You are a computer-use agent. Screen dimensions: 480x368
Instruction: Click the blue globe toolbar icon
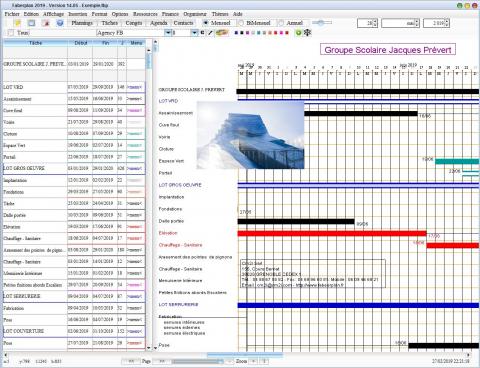(60, 23)
